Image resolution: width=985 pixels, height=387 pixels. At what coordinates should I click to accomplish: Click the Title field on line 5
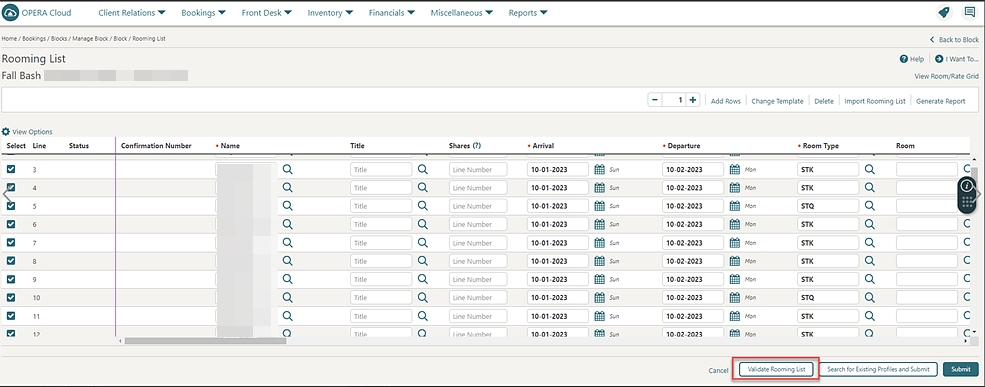tap(381, 206)
